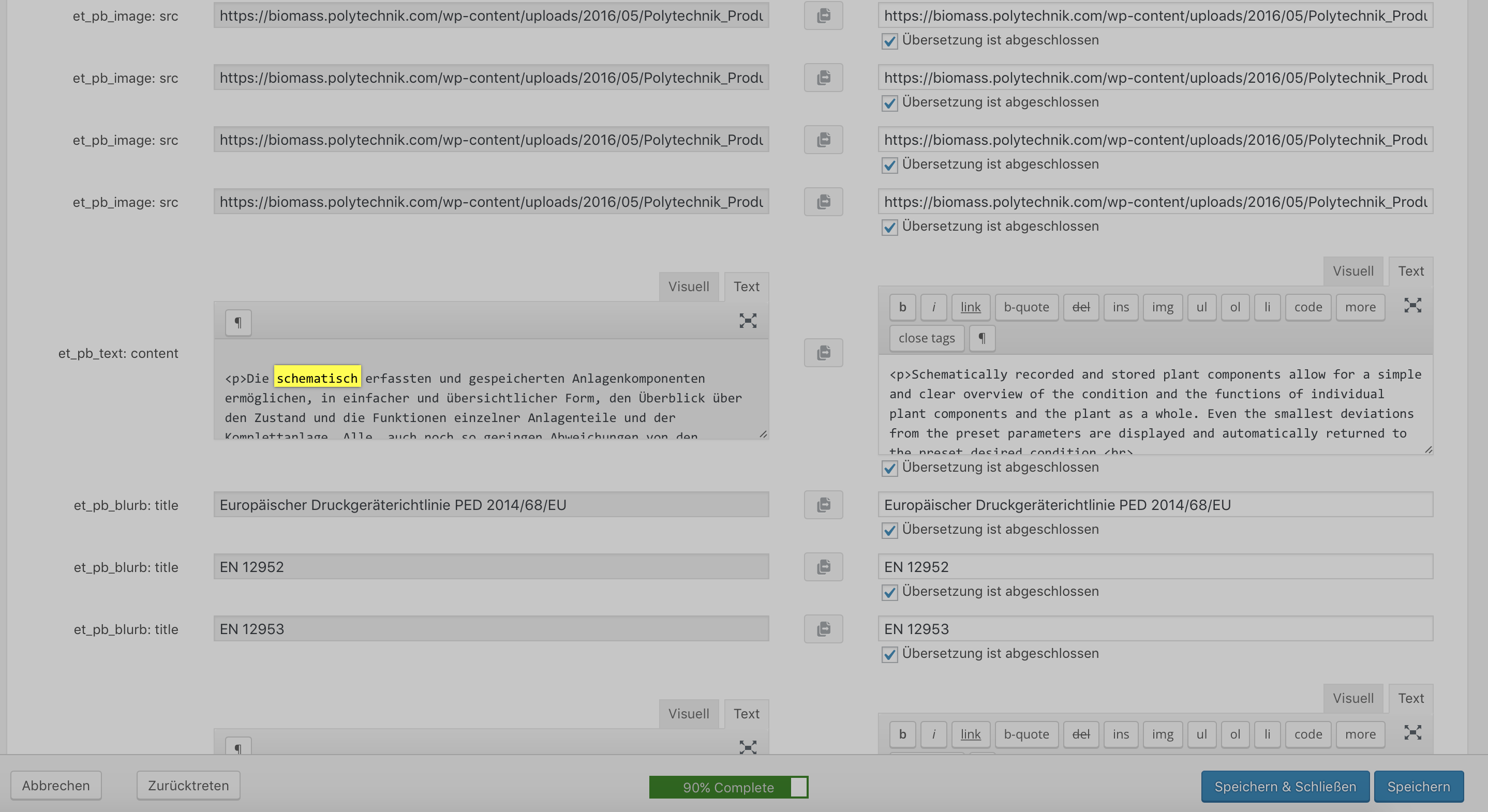Click Speichern button

[1419, 787]
